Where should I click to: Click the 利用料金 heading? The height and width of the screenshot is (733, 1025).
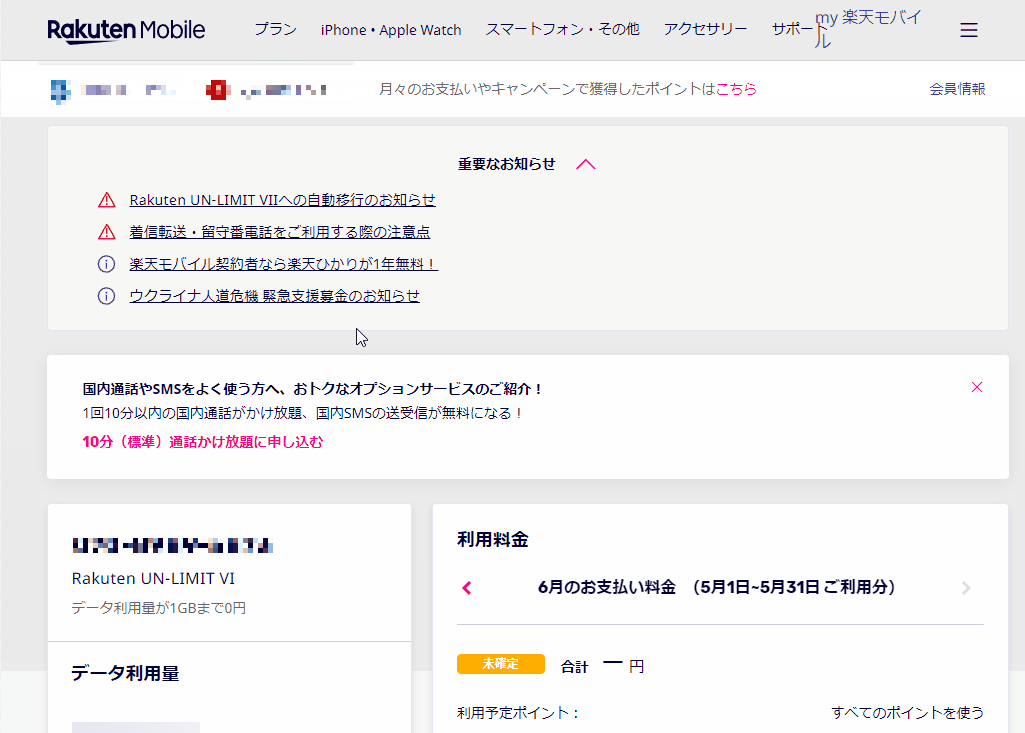(492, 539)
